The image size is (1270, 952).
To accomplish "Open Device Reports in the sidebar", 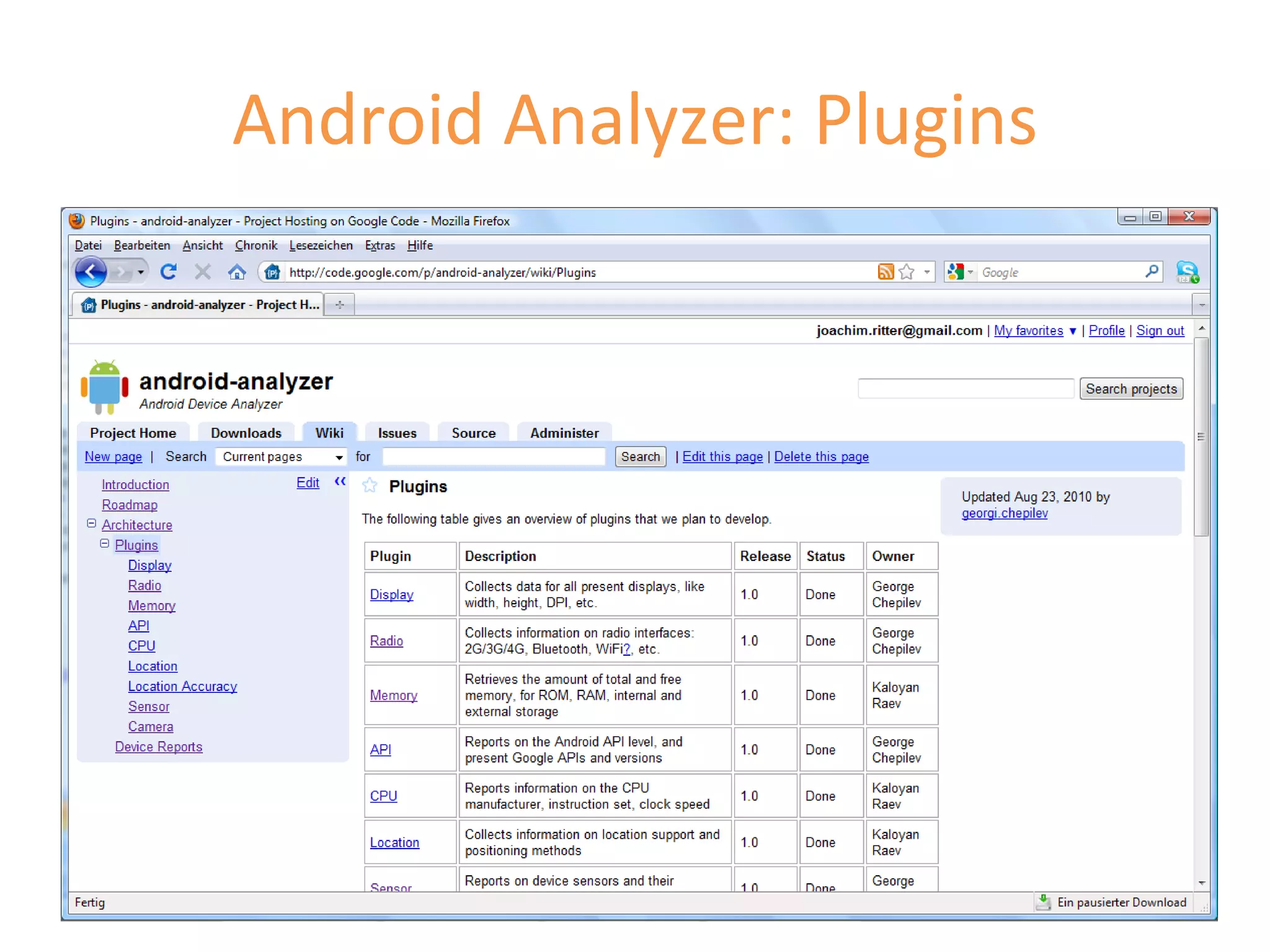I will [x=159, y=747].
